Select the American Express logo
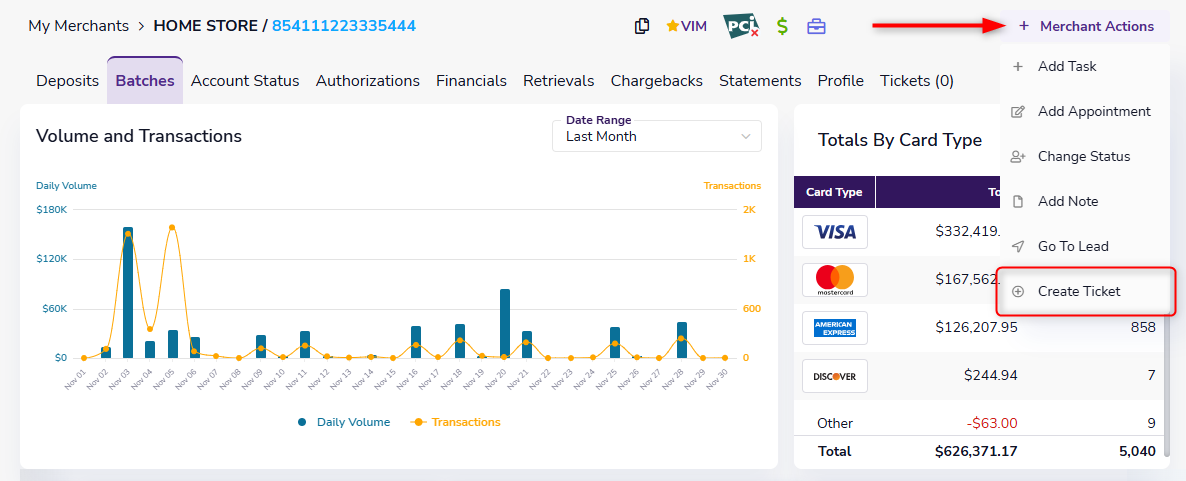This screenshot has width=1186, height=481. point(835,328)
